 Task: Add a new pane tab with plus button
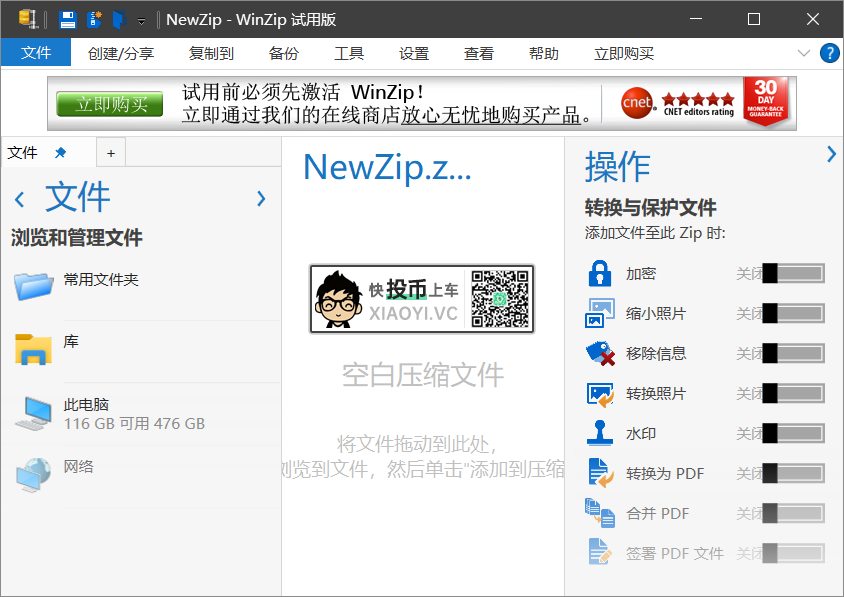[111, 153]
